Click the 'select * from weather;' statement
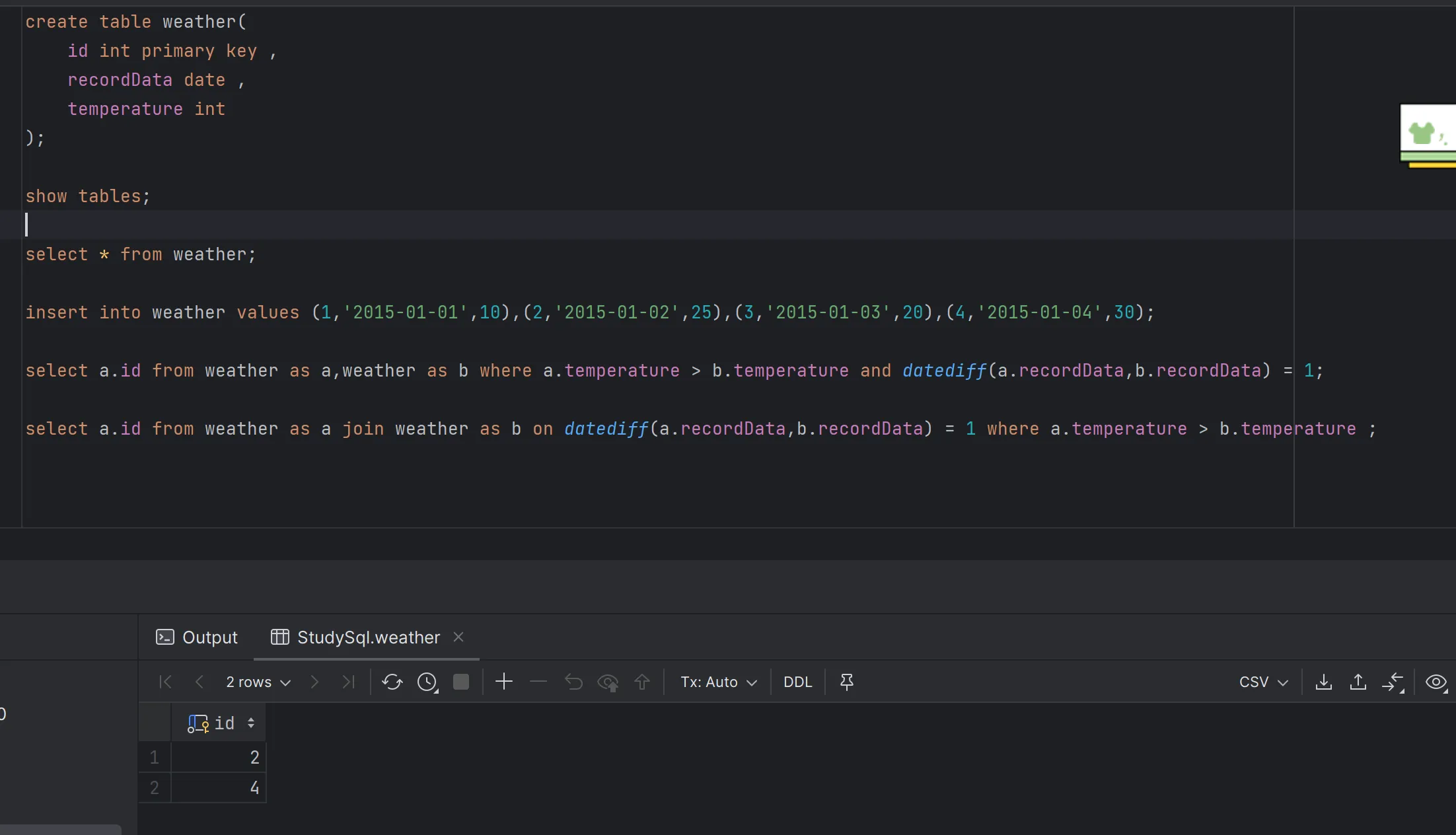This screenshot has width=1456, height=835. tap(141, 254)
